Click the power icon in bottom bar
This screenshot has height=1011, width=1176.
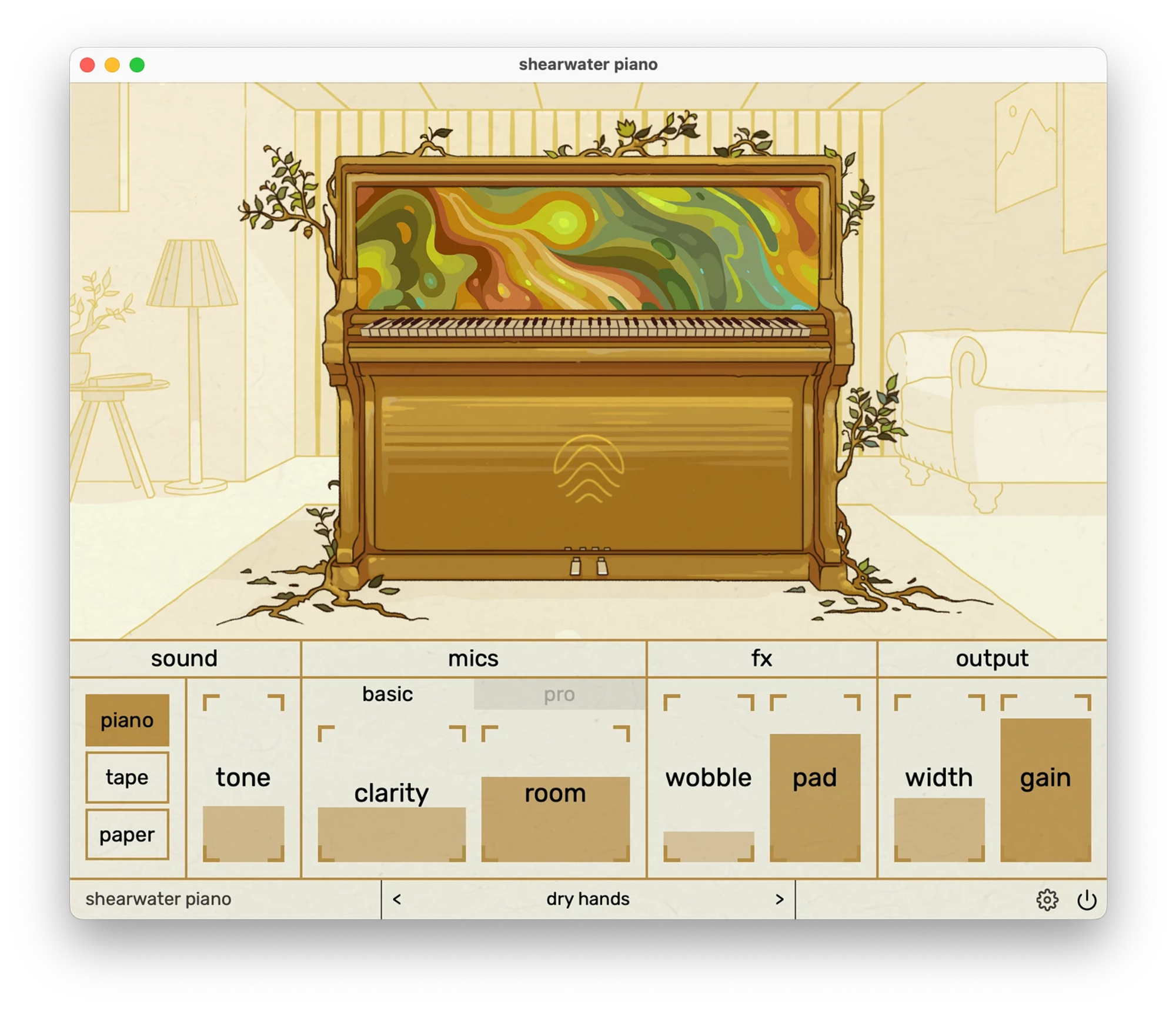click(x=1086, y=899)
